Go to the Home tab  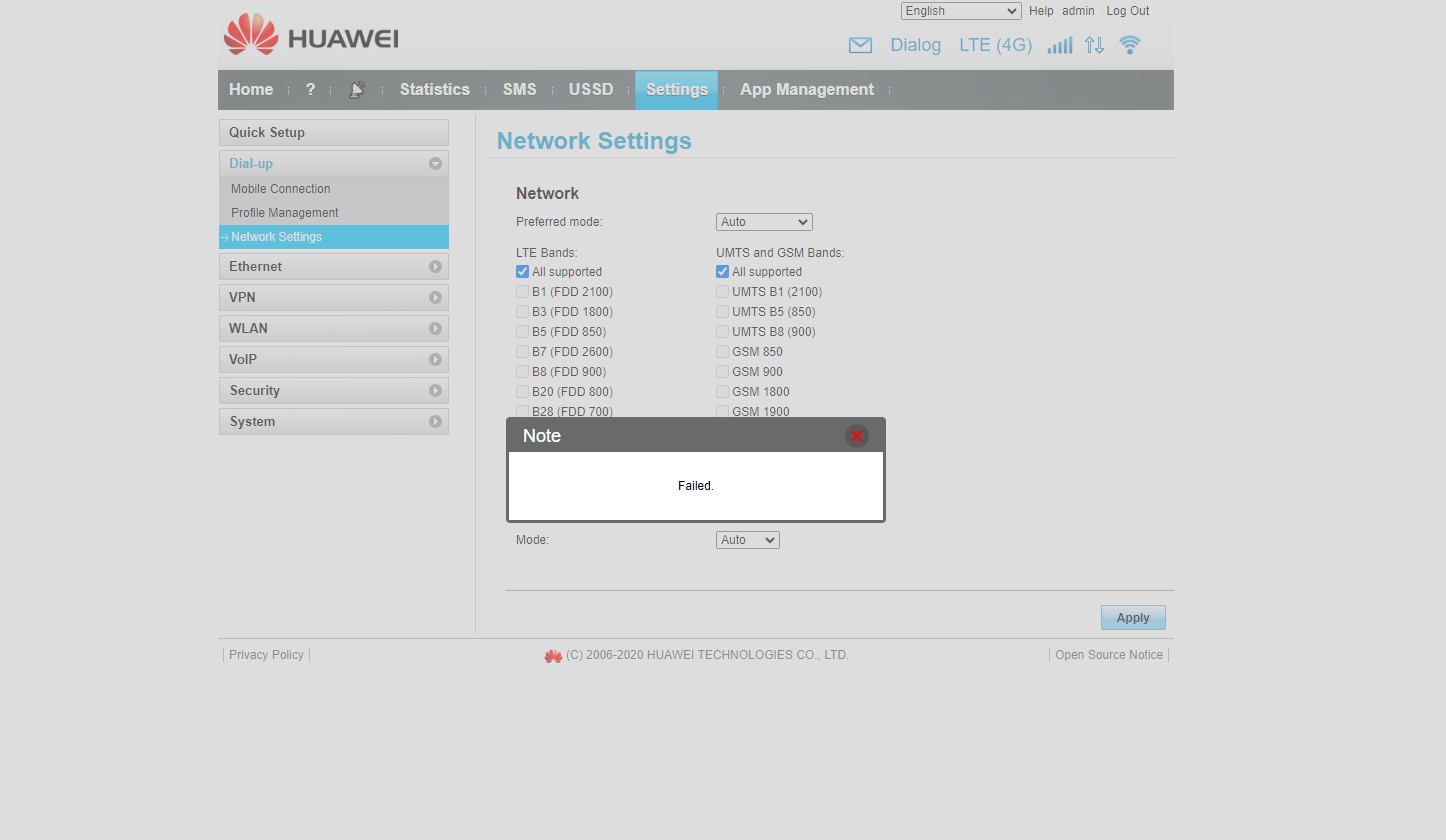pos(251,90)
